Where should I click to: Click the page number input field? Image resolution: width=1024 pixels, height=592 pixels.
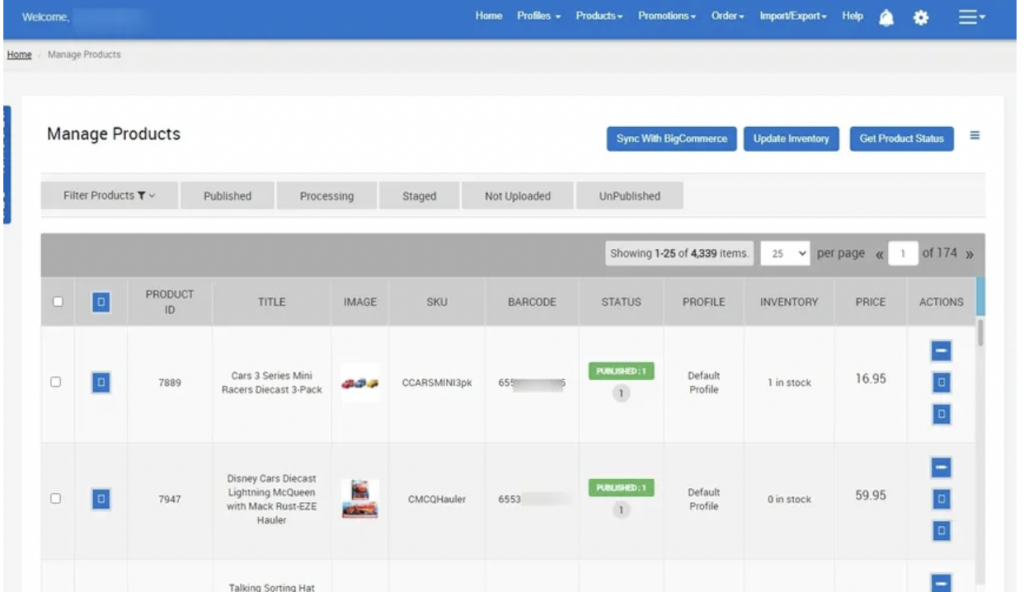click(x=903, y=253)
